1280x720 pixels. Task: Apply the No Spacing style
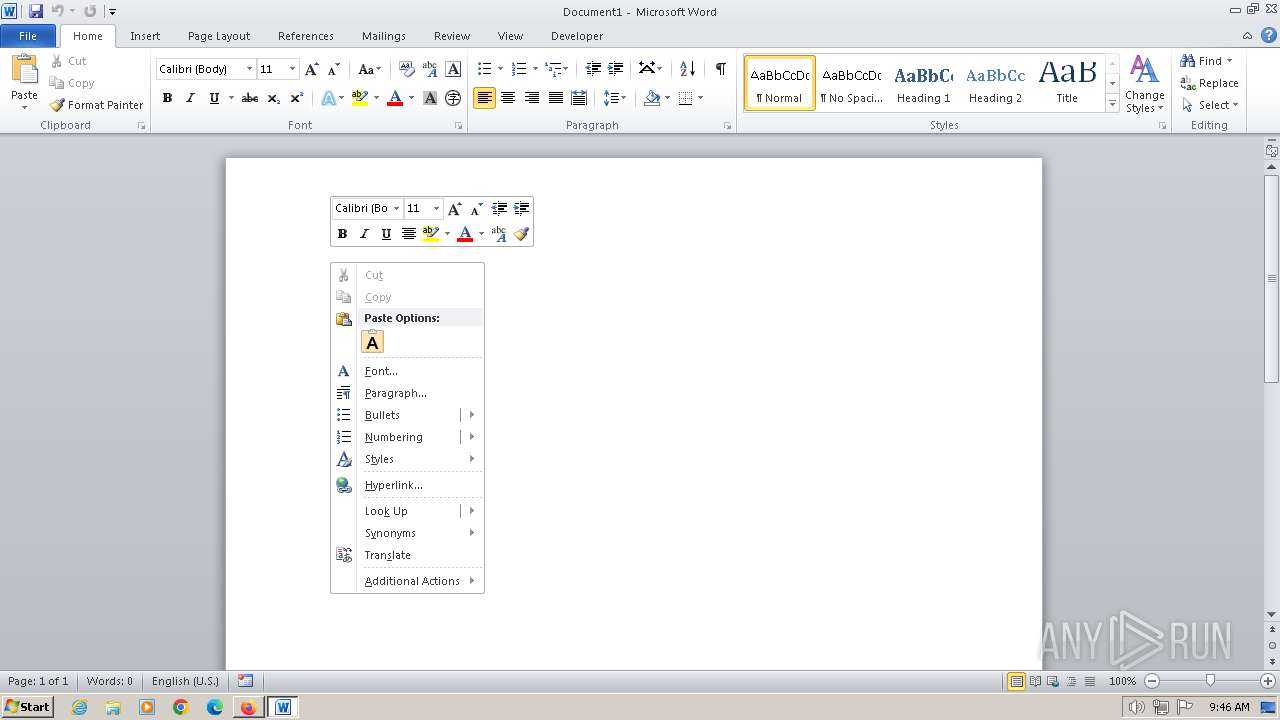tap(851, 83)
